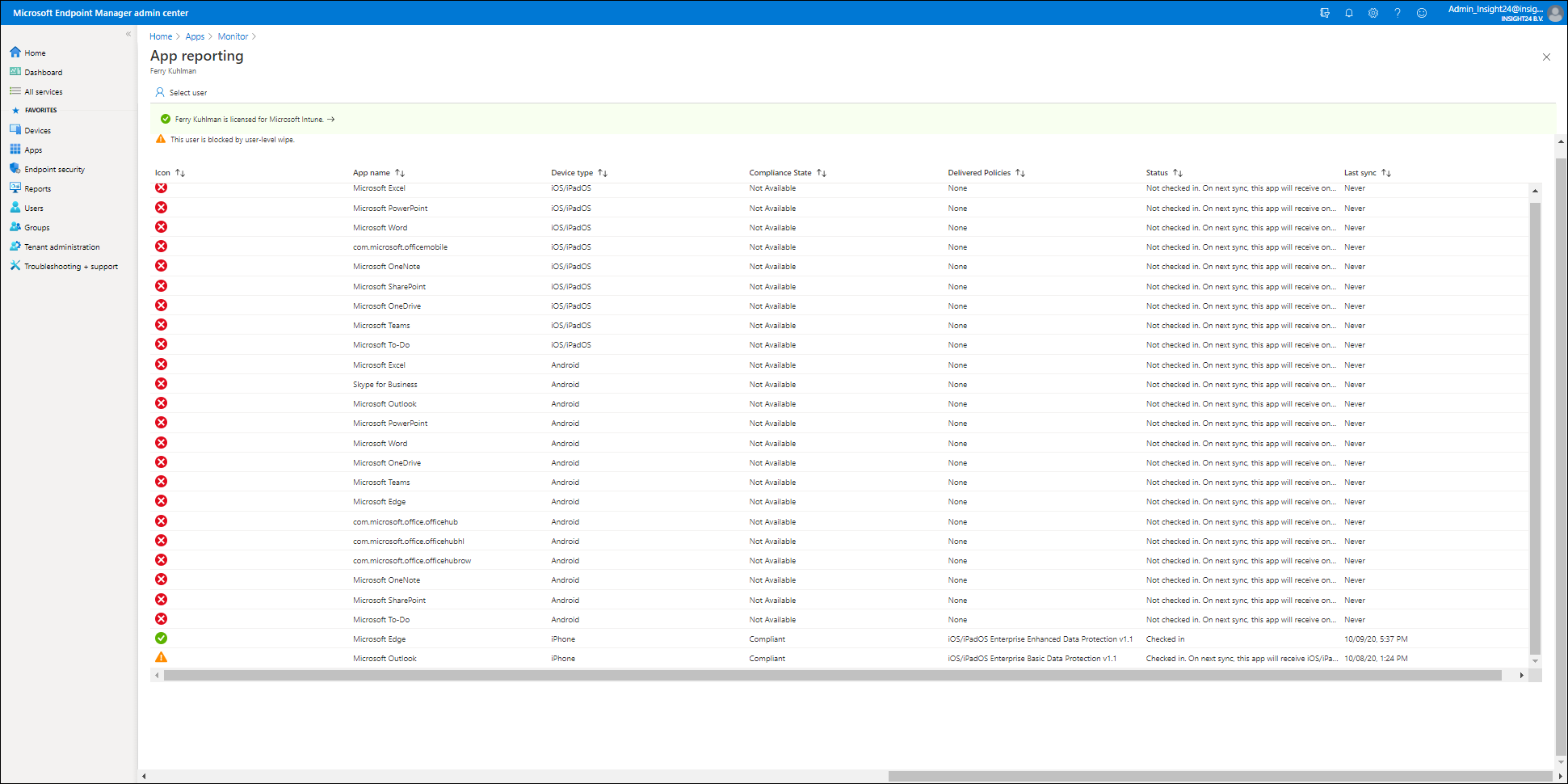This screenshot has width=1568, height=784.
Task: Open the Home icon in sidebar
Action: (15, 53)
